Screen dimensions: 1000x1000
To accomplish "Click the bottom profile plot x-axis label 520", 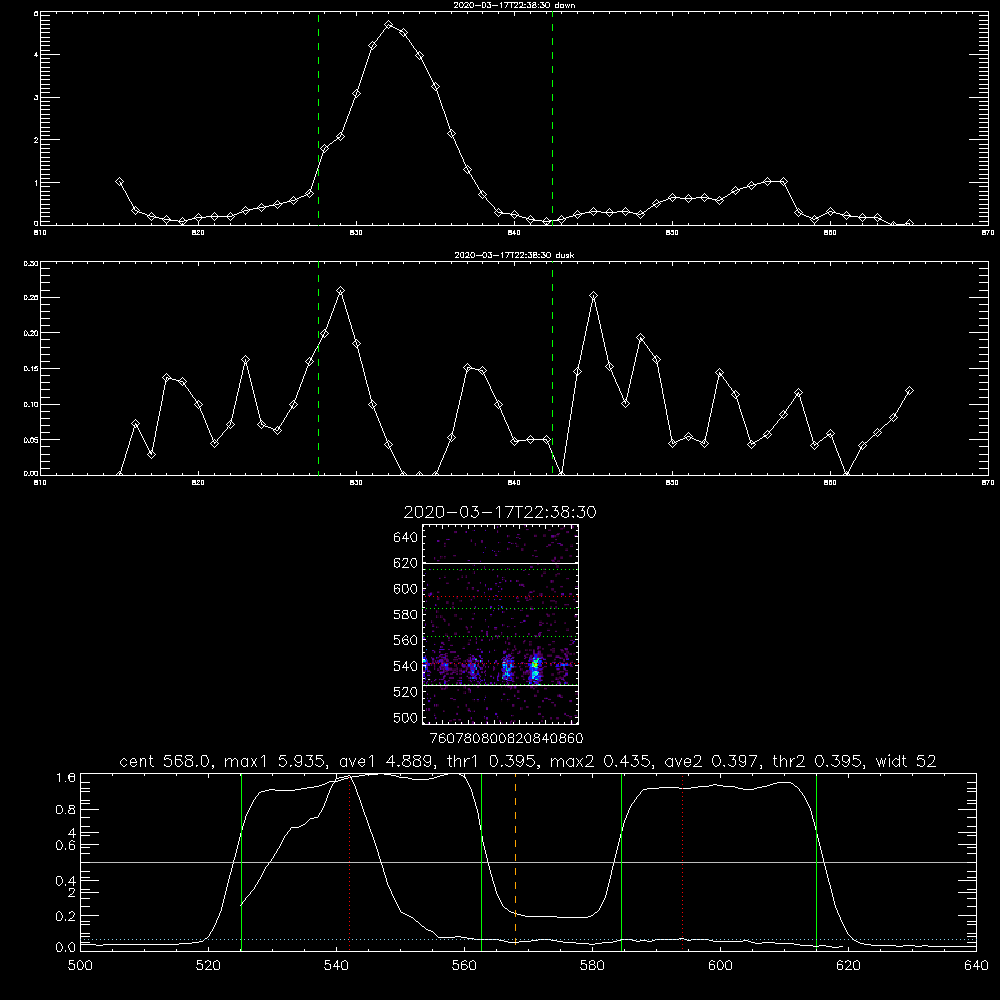I will coord(209,966).
